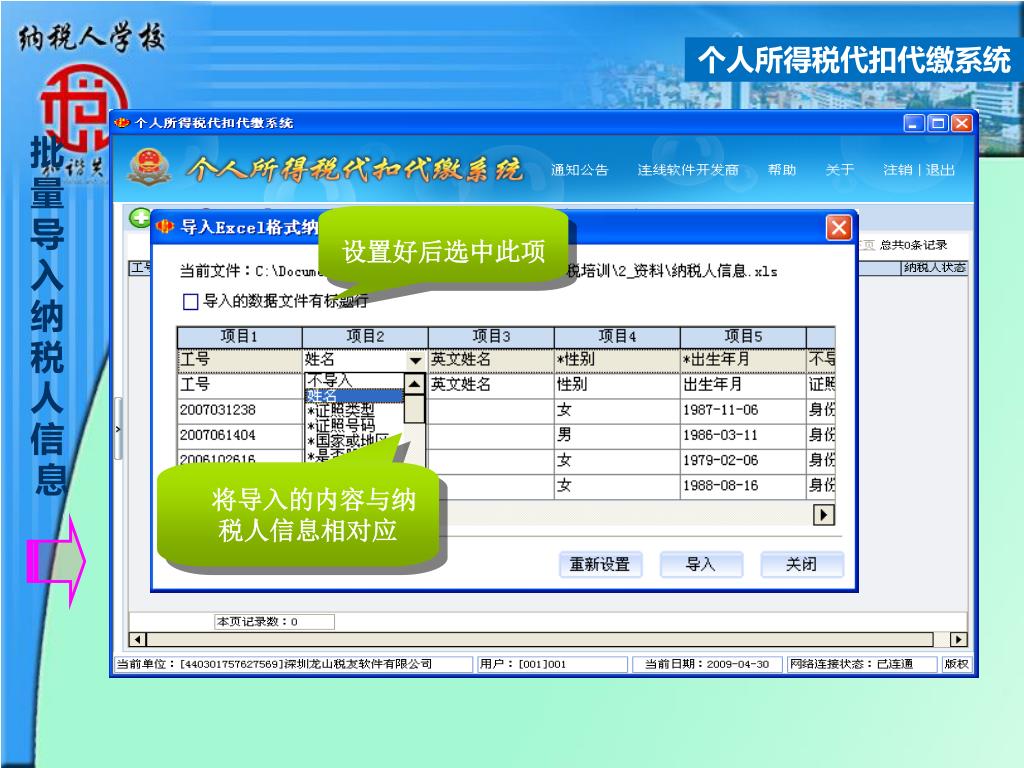Viewport: 1024px width, 768px height.
Task: Click the 纳税人状态 column header
Action: click(934, 267)
